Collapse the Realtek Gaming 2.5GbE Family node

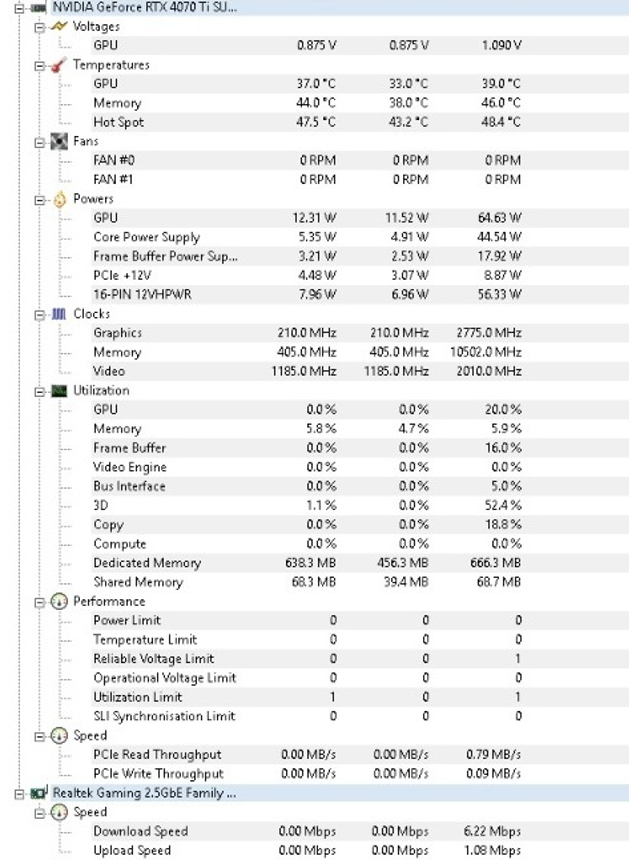pyautogui.click(x=20, y=793)
